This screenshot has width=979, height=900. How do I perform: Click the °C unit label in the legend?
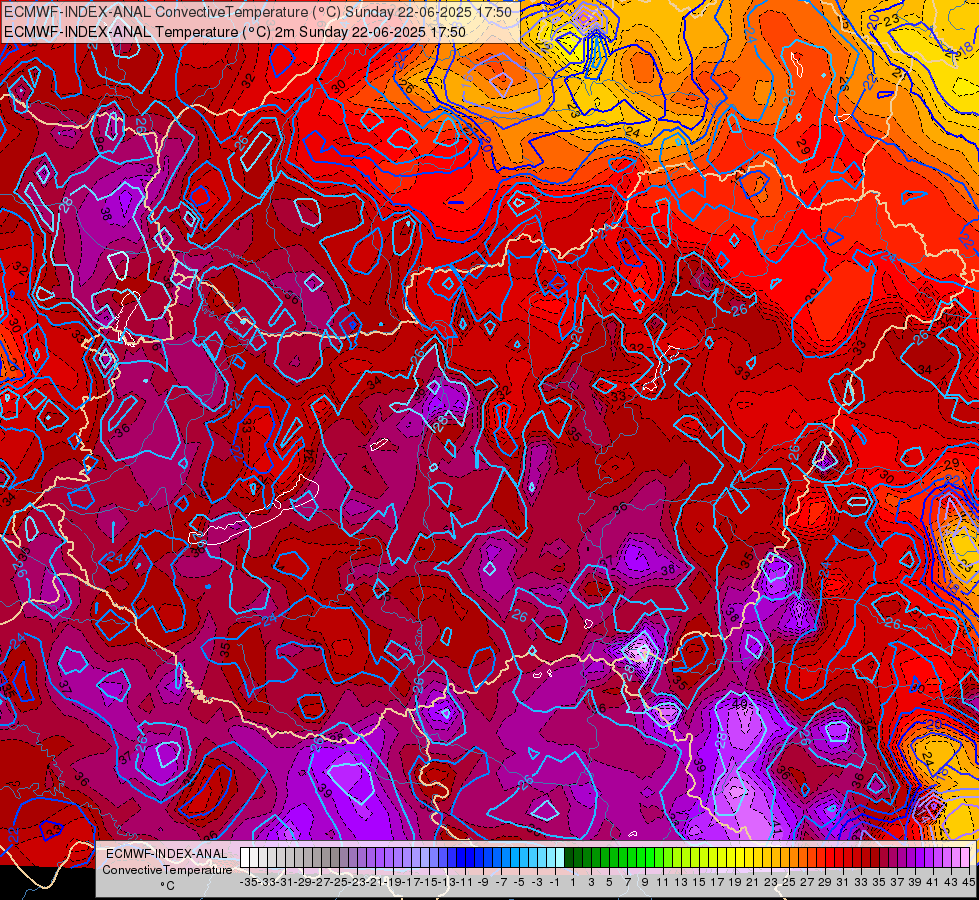pos(167,886)
